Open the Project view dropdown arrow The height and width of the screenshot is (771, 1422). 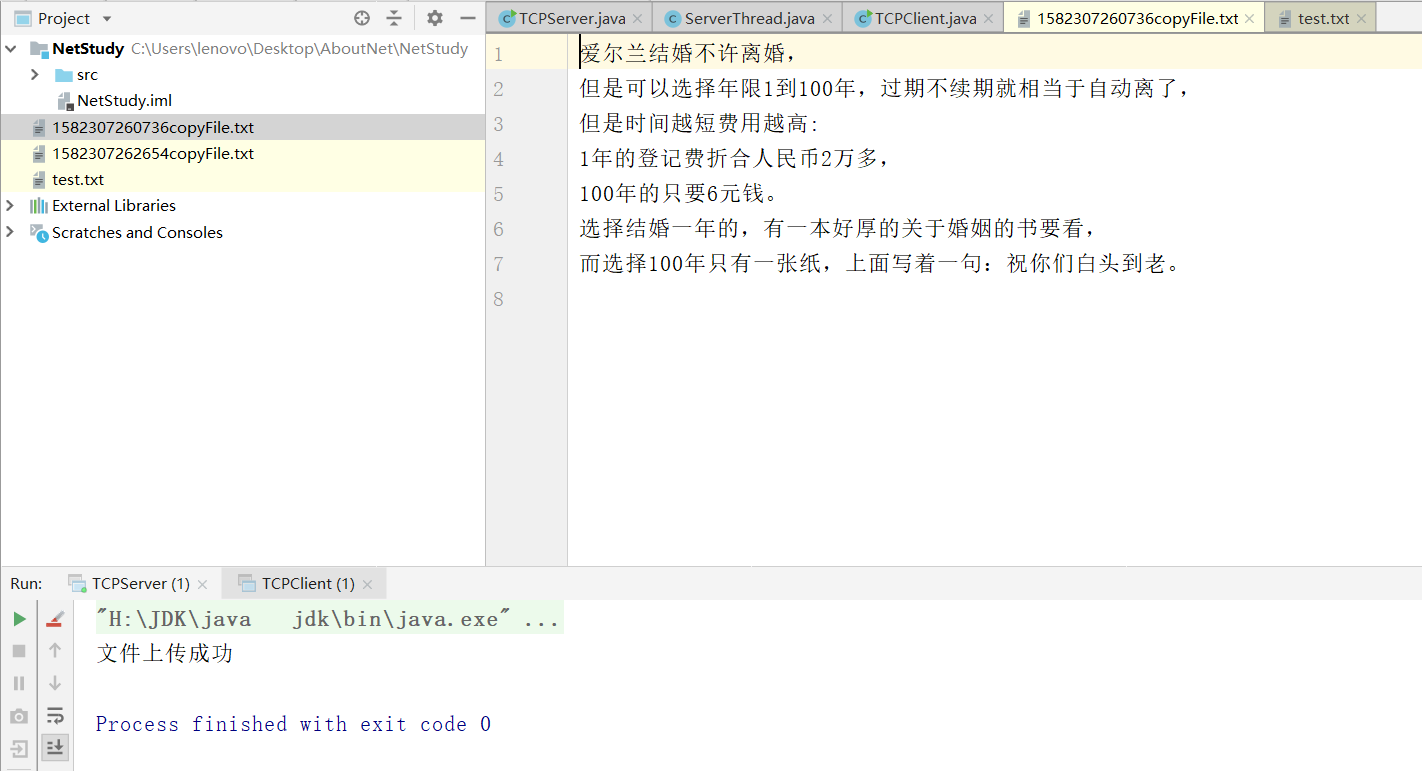coord(107,19)
